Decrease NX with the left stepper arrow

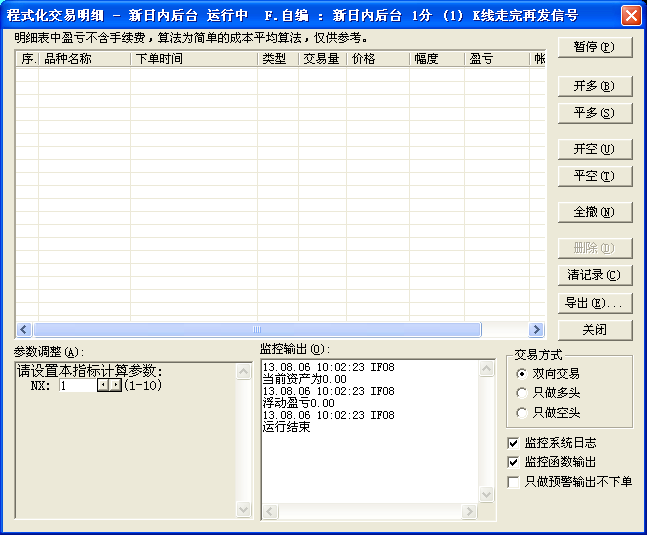pyautogui.click(x=103, y=385)
